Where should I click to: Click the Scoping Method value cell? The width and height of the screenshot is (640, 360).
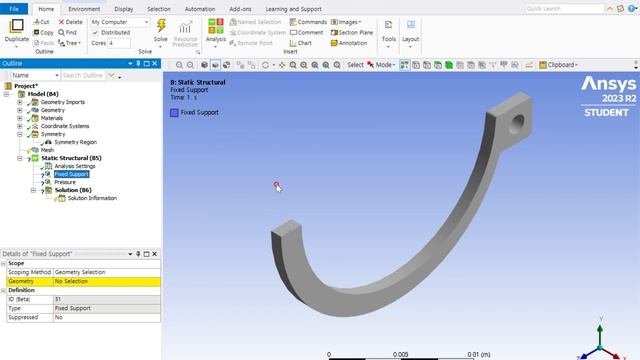[x=107, y=272]
